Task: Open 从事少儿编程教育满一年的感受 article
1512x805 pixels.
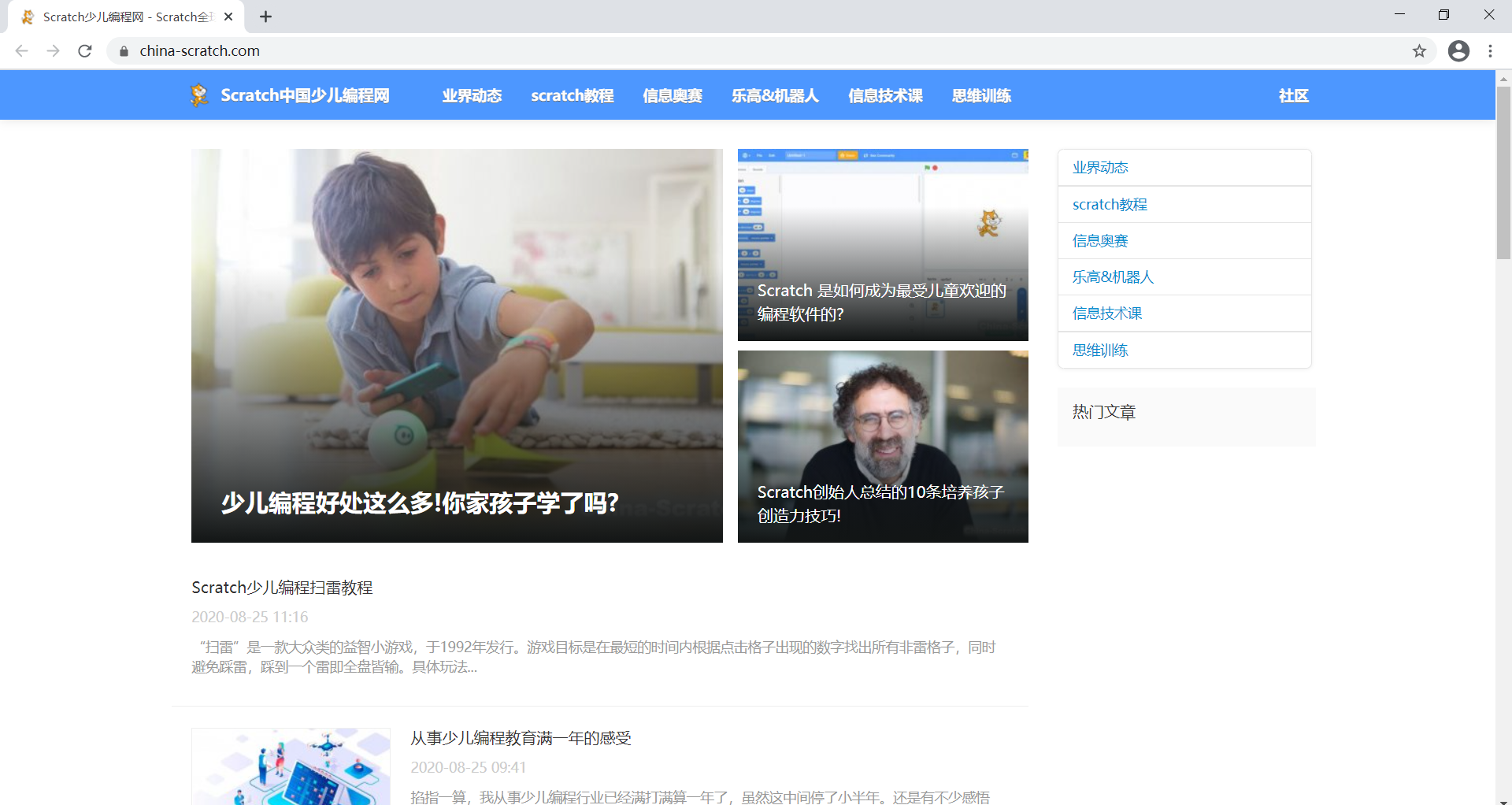Action: click(521, 738)
